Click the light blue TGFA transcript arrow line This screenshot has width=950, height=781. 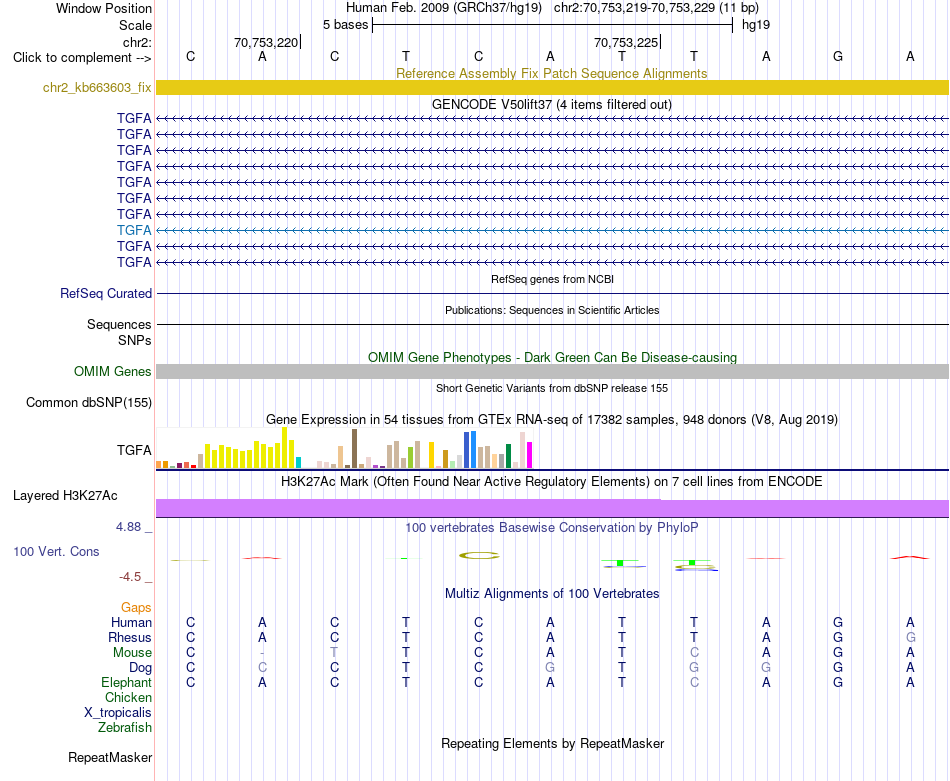[552, 230]
